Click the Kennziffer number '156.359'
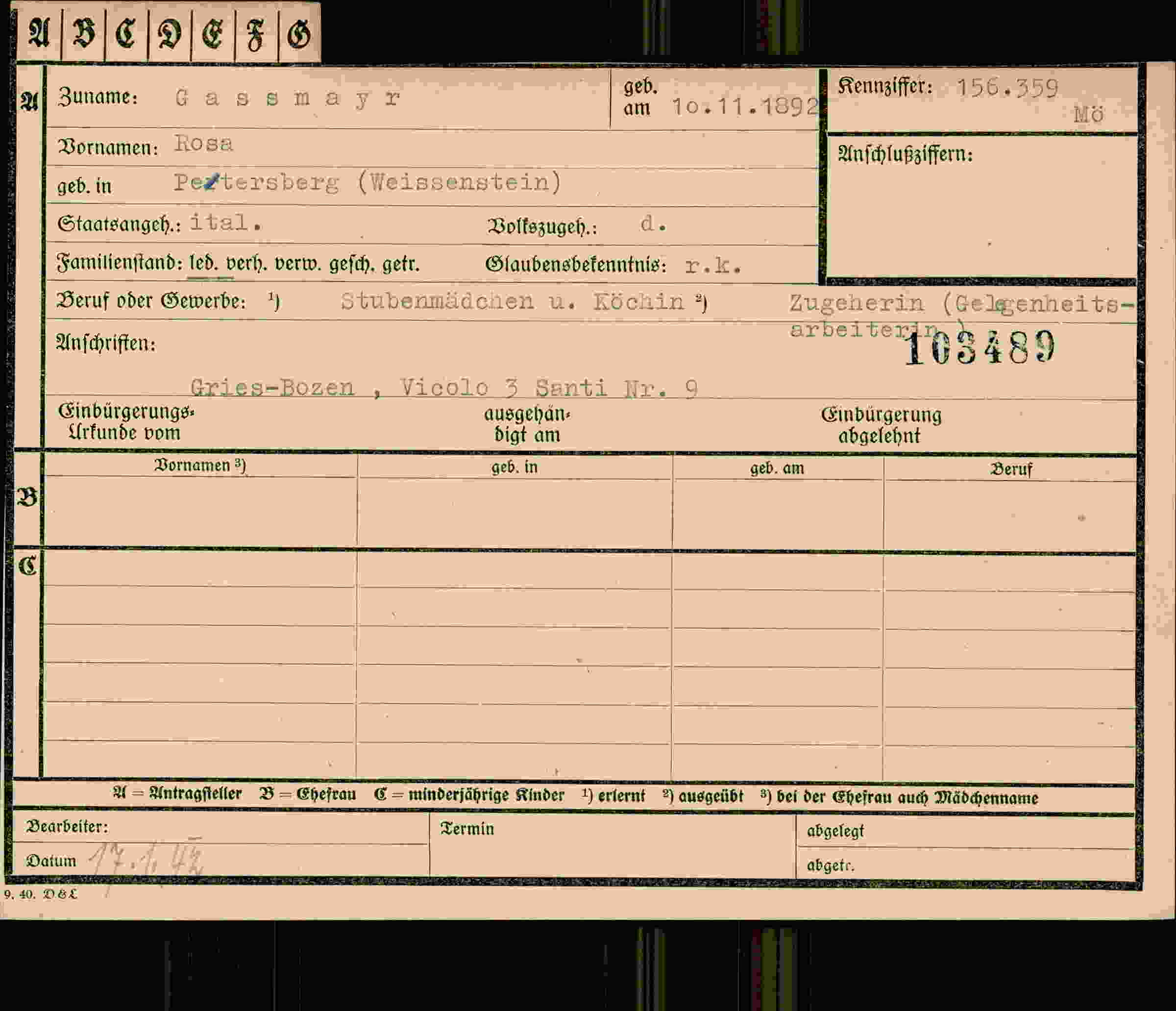1176x1011 pixels. point(1007,88)
